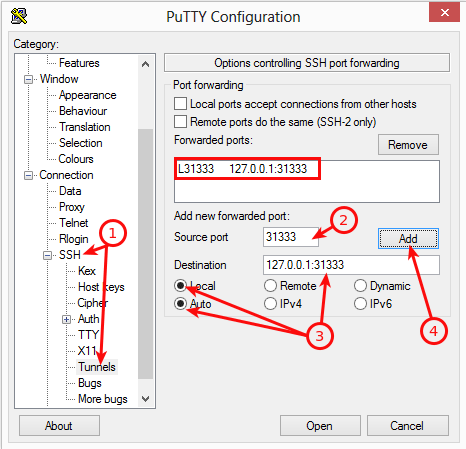The width and height of the screenshot is (466, 449).
Task: Open the X11 forwarding category
Action: point(87,351)
